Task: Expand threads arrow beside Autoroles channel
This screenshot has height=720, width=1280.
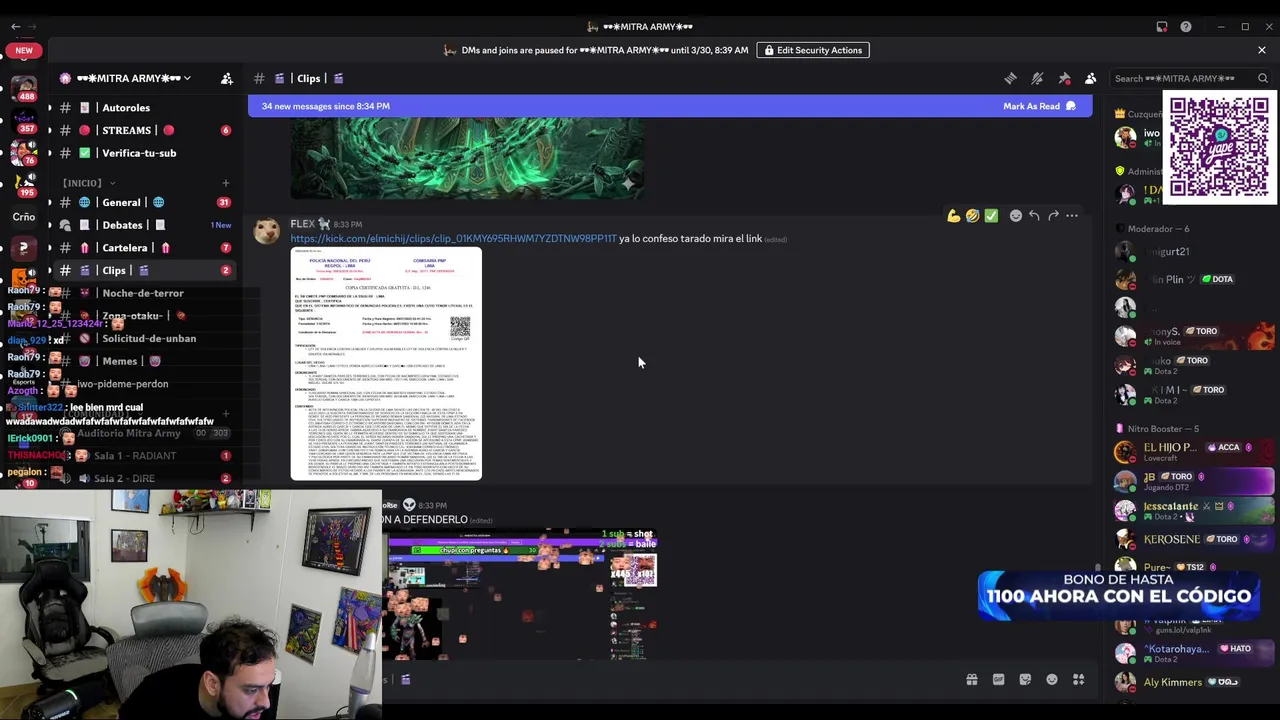Action: pos(50,108)
